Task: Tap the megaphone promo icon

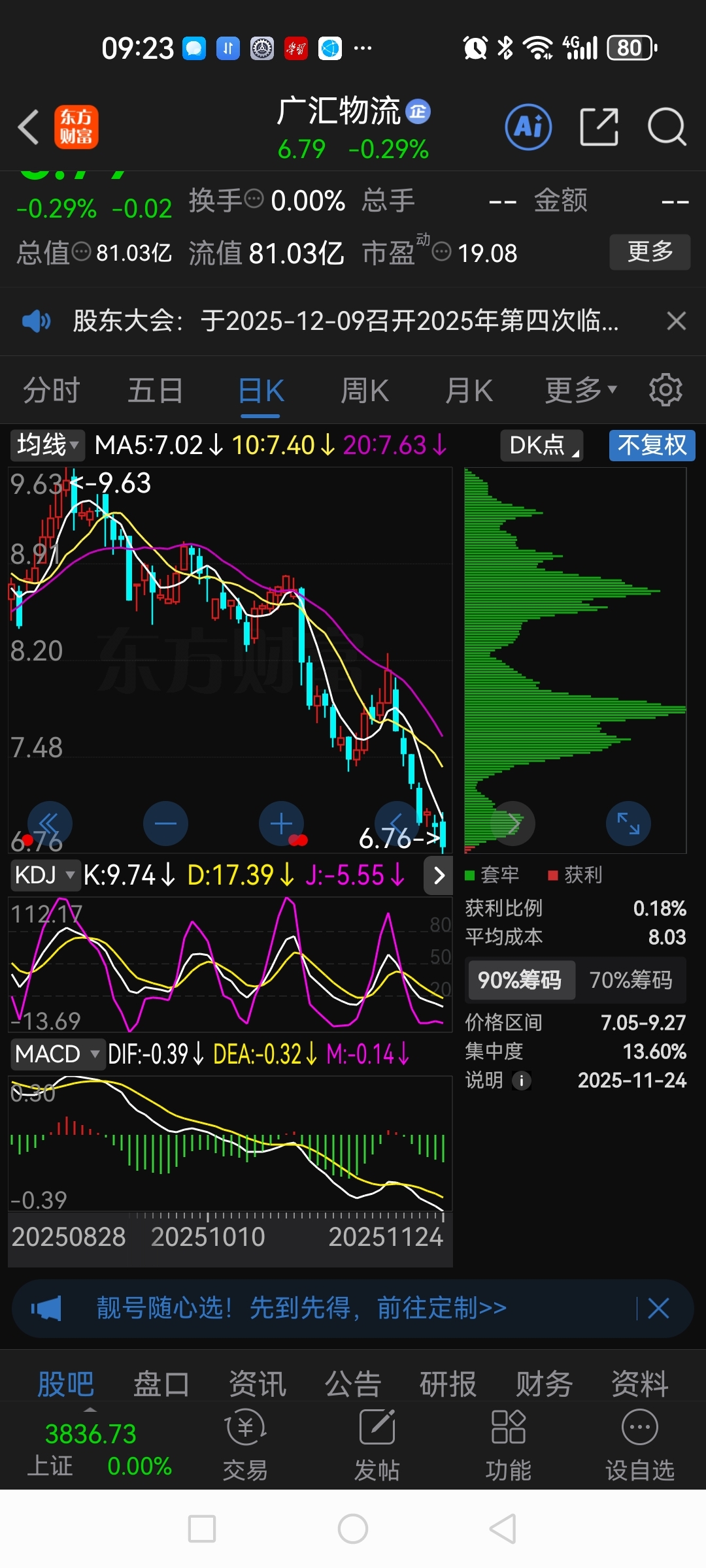Action: tap(46, 1309)
